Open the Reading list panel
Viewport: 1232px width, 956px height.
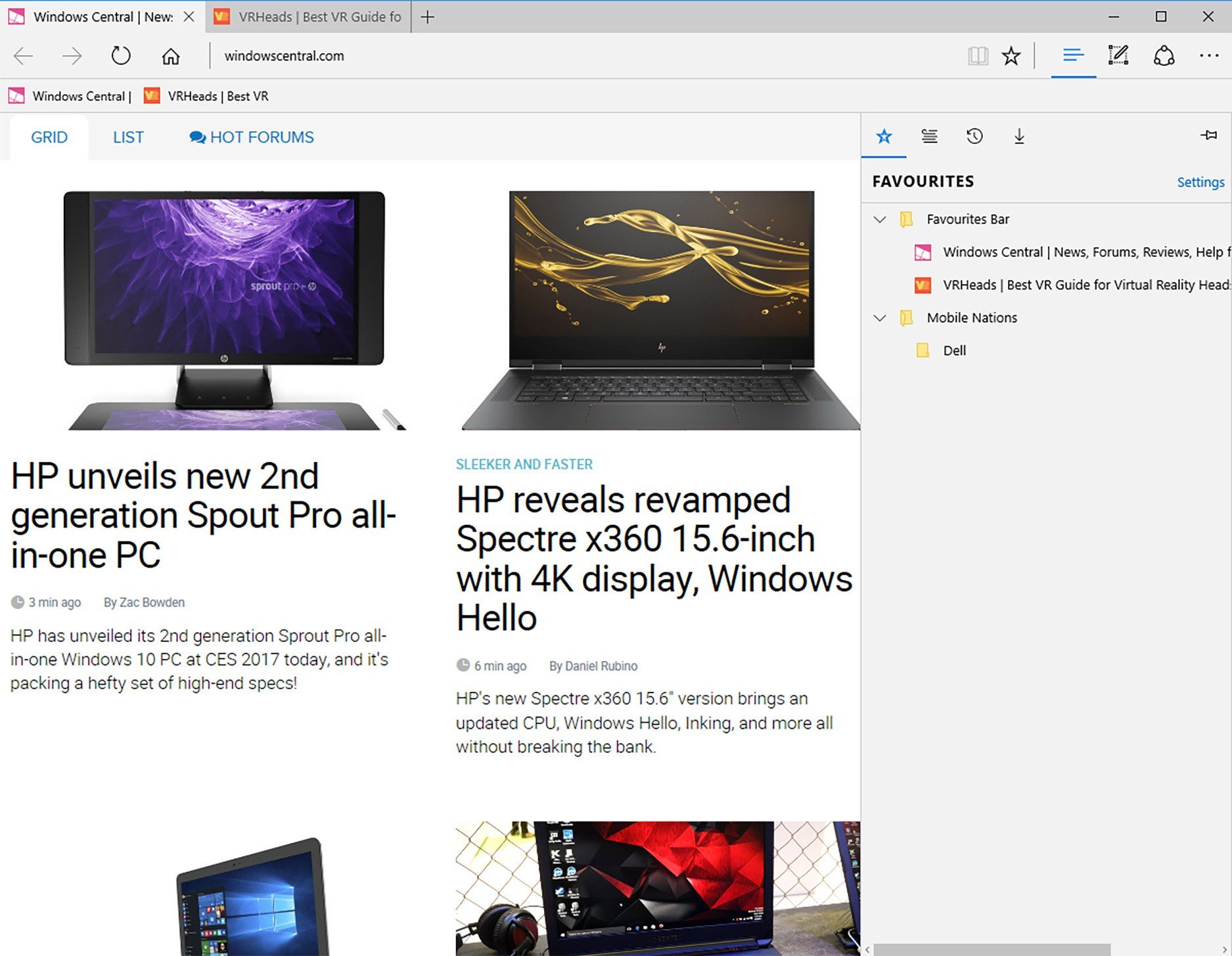coord(929,136)
